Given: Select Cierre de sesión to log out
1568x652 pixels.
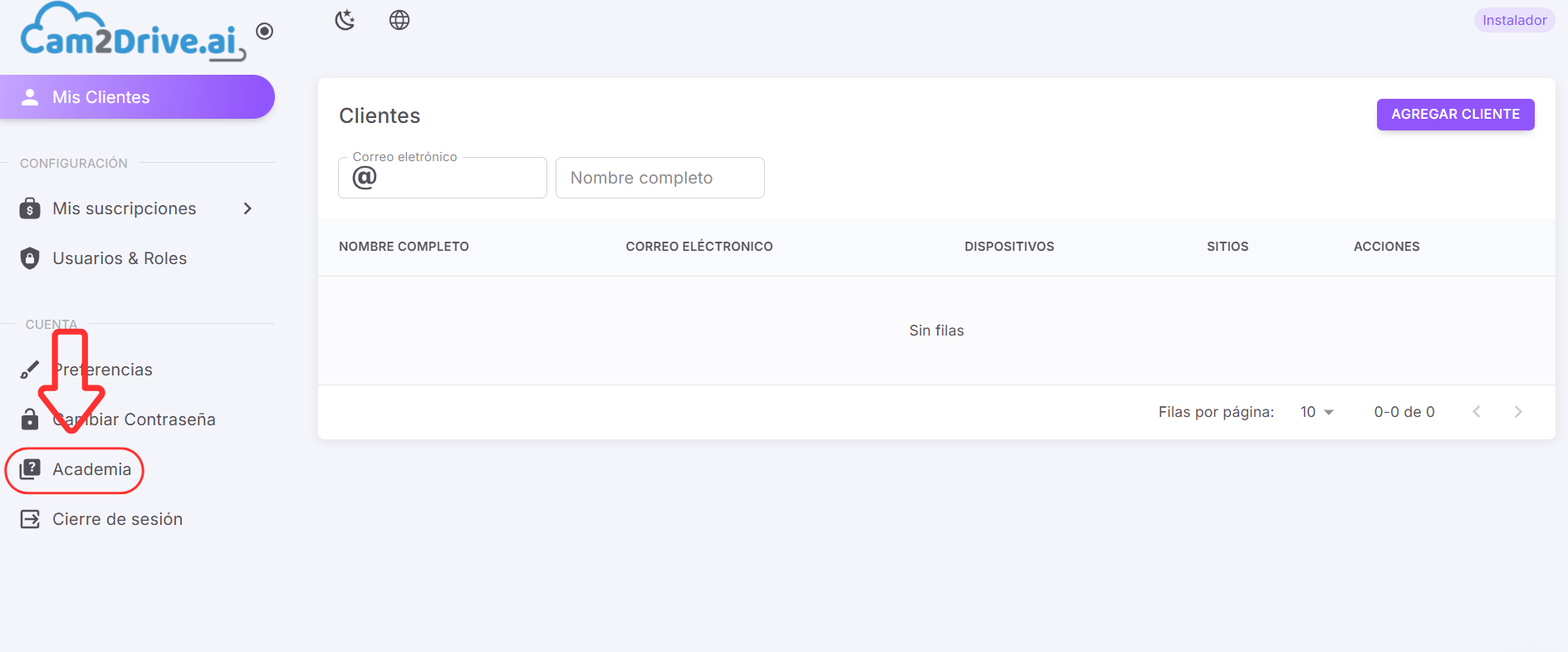Looking at the screenshot, I should (x=137, y=519).
